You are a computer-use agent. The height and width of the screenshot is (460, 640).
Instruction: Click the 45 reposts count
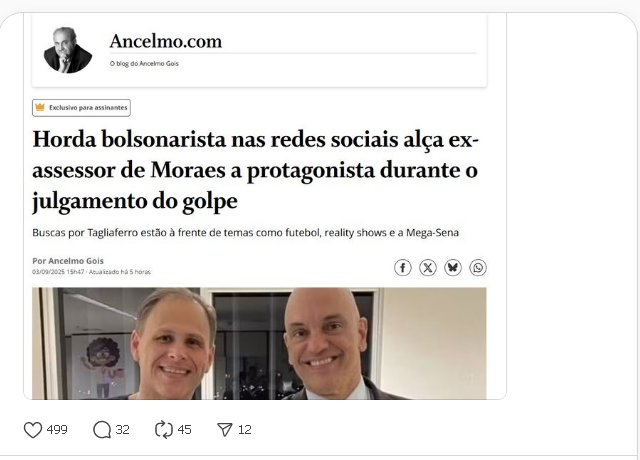[x=184, y=430]
